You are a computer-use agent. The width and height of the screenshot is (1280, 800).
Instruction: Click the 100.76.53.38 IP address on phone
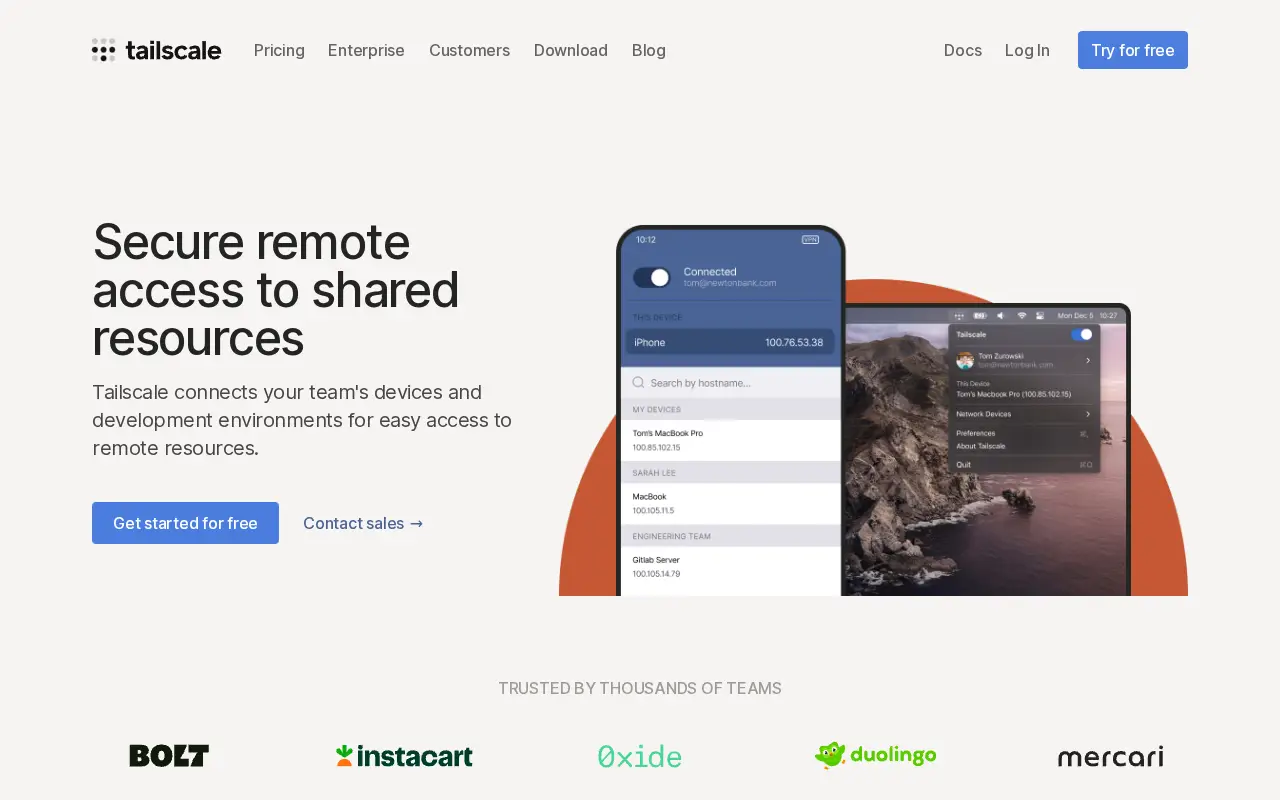pos(794,342)
